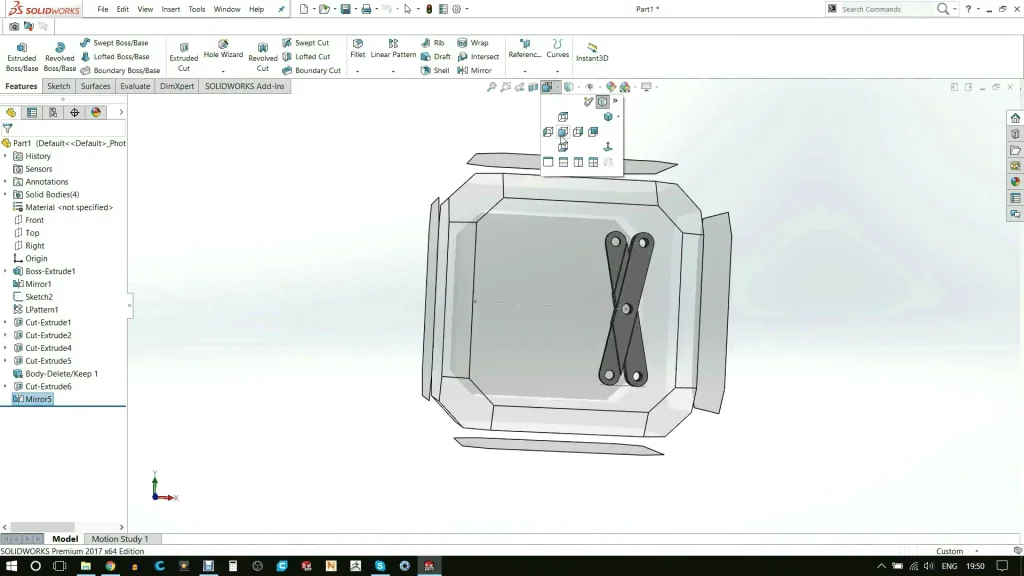Click the feature tree horizontal scrollbar
The width and height of the screenshot is (1024, 576).
[x=42, y=526]
